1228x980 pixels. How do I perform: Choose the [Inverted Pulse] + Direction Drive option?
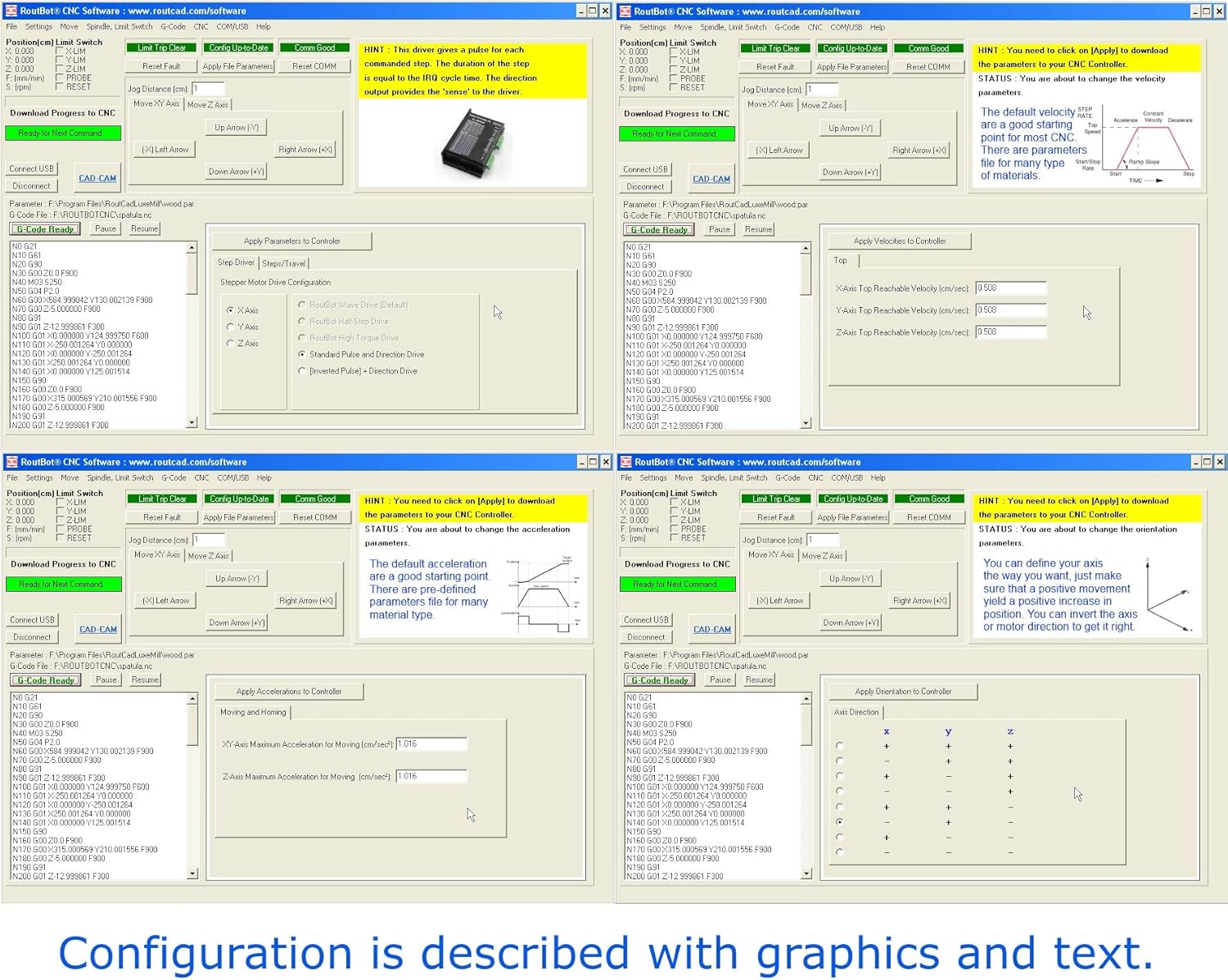point(302,371)
